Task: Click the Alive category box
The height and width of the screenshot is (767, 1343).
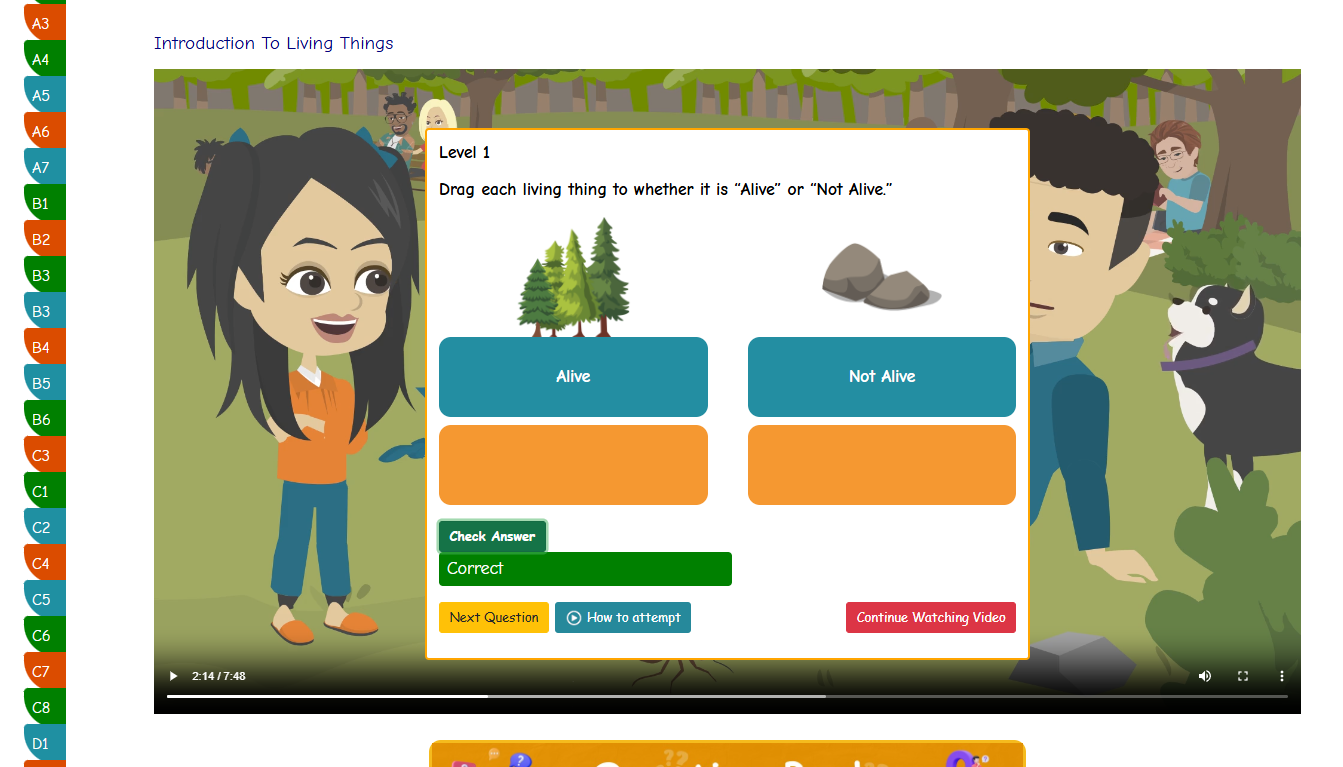Action: tap(573, 377)
